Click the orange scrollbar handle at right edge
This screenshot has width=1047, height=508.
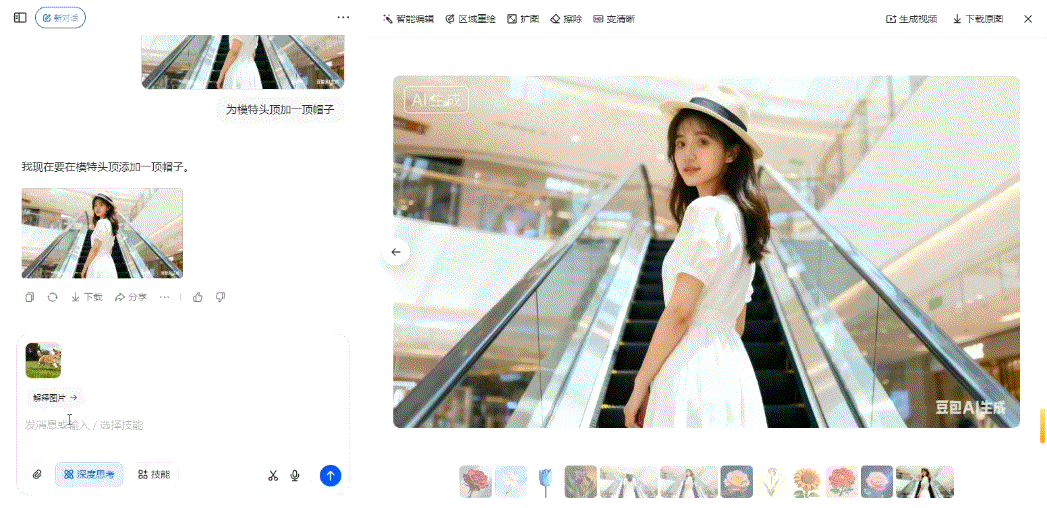1042,425
